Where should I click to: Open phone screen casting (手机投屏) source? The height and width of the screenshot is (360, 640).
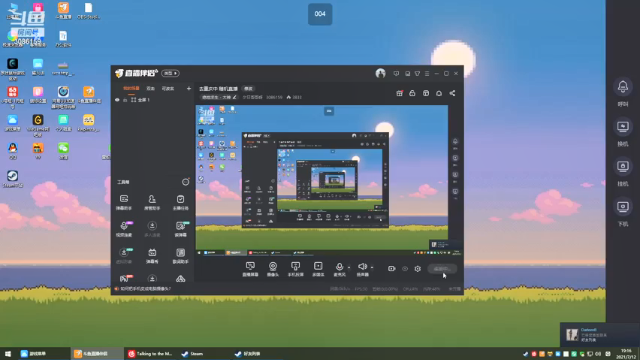[296, 269]
